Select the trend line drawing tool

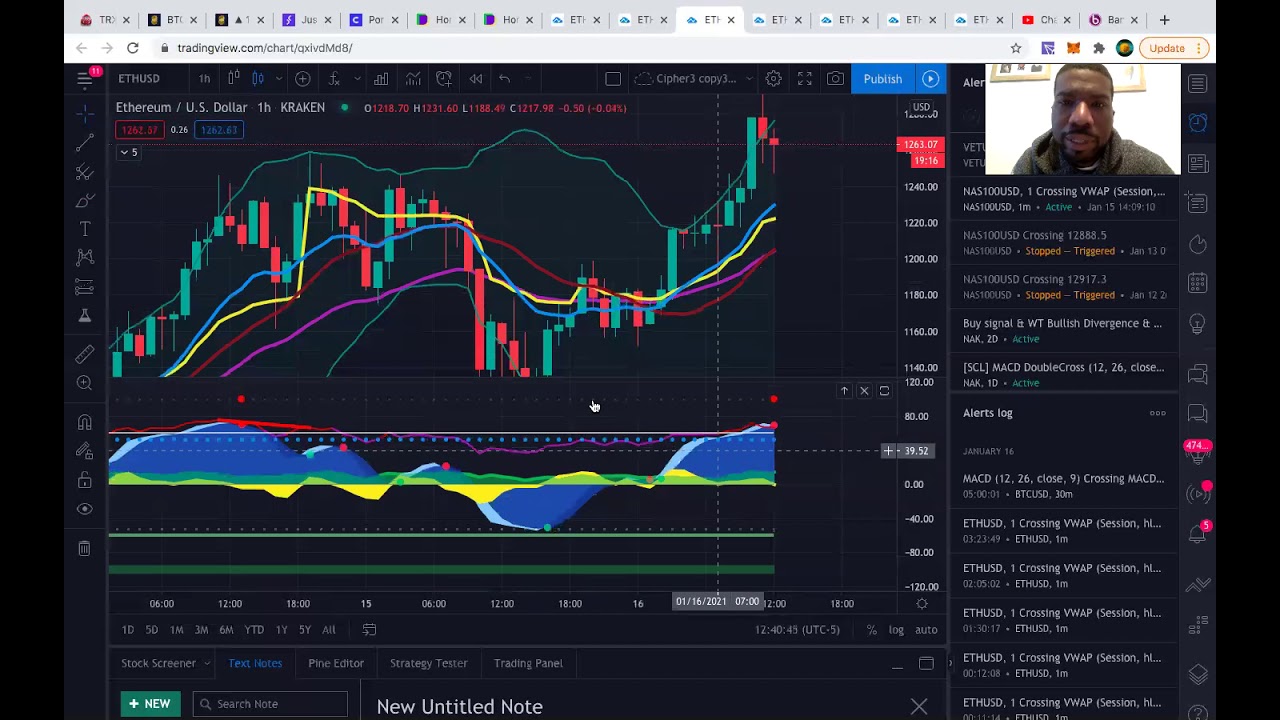(x=85, y=144)
